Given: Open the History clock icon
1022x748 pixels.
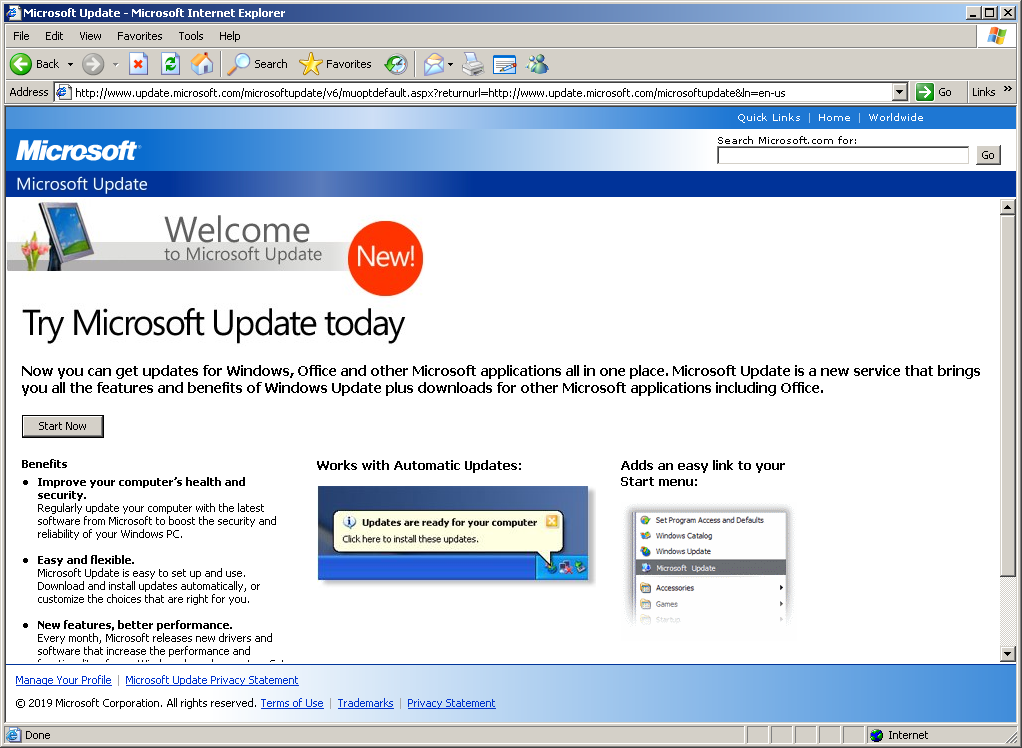Looking at the screenshot, I should pos(396,64).
